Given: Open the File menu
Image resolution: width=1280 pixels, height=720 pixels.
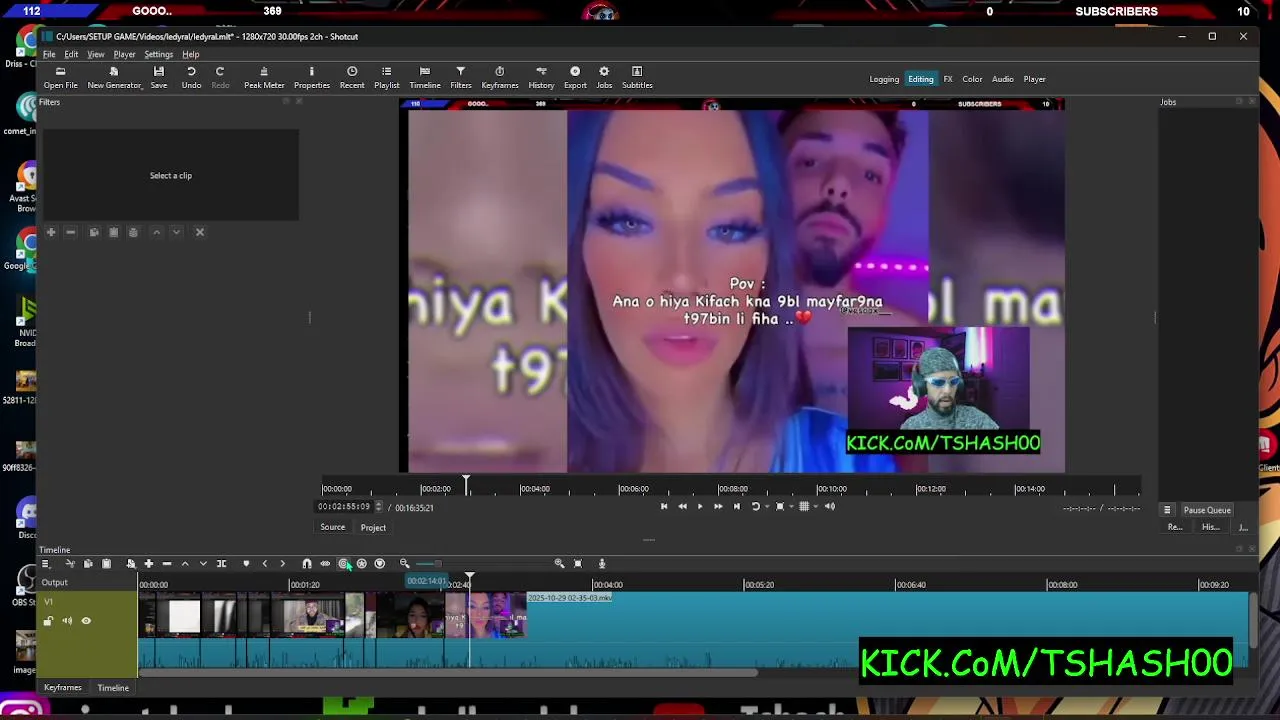Looking at the screenshot, I should 49,54.
